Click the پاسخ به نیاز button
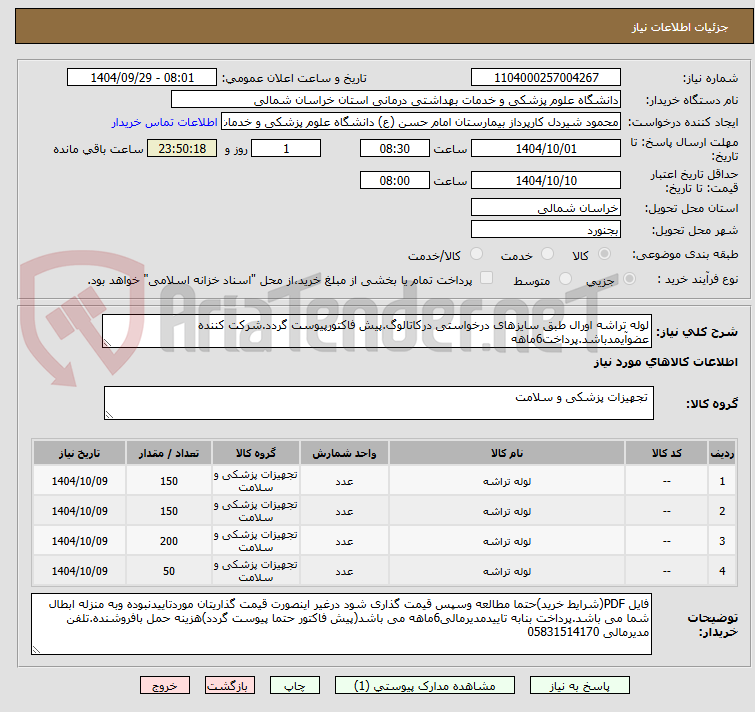The width and height of the screenshot is (755, 712). [579, 686]
